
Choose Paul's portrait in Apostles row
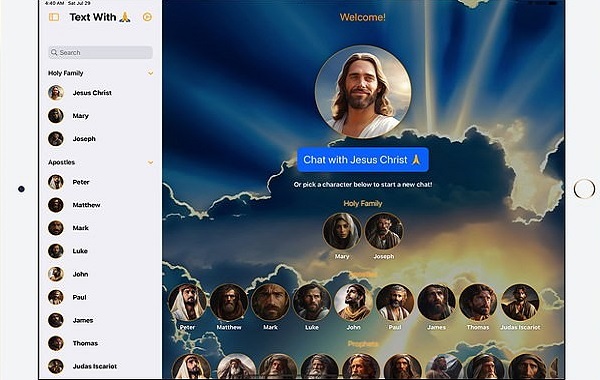coord(395,302)
